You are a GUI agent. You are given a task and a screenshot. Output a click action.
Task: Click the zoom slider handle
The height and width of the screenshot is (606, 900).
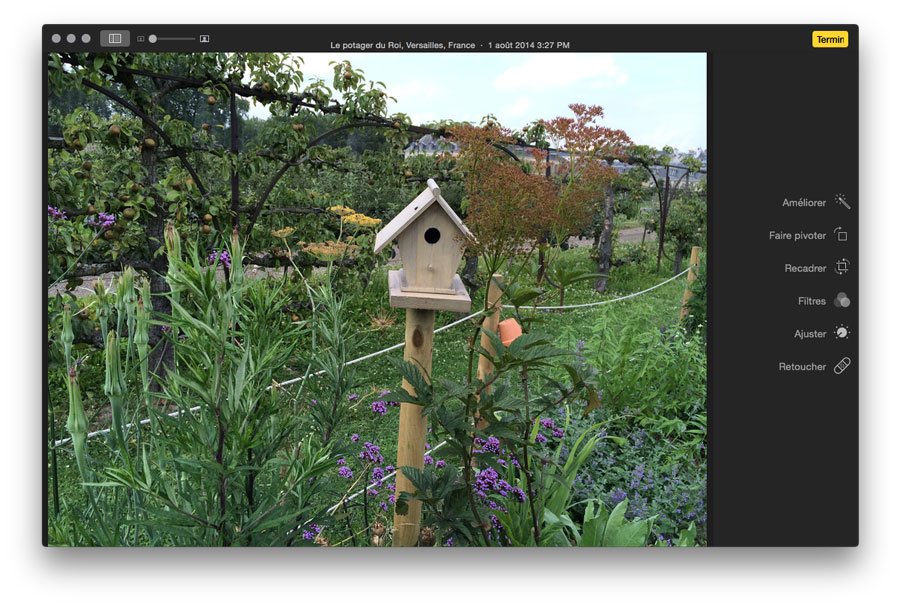[153, 39]
